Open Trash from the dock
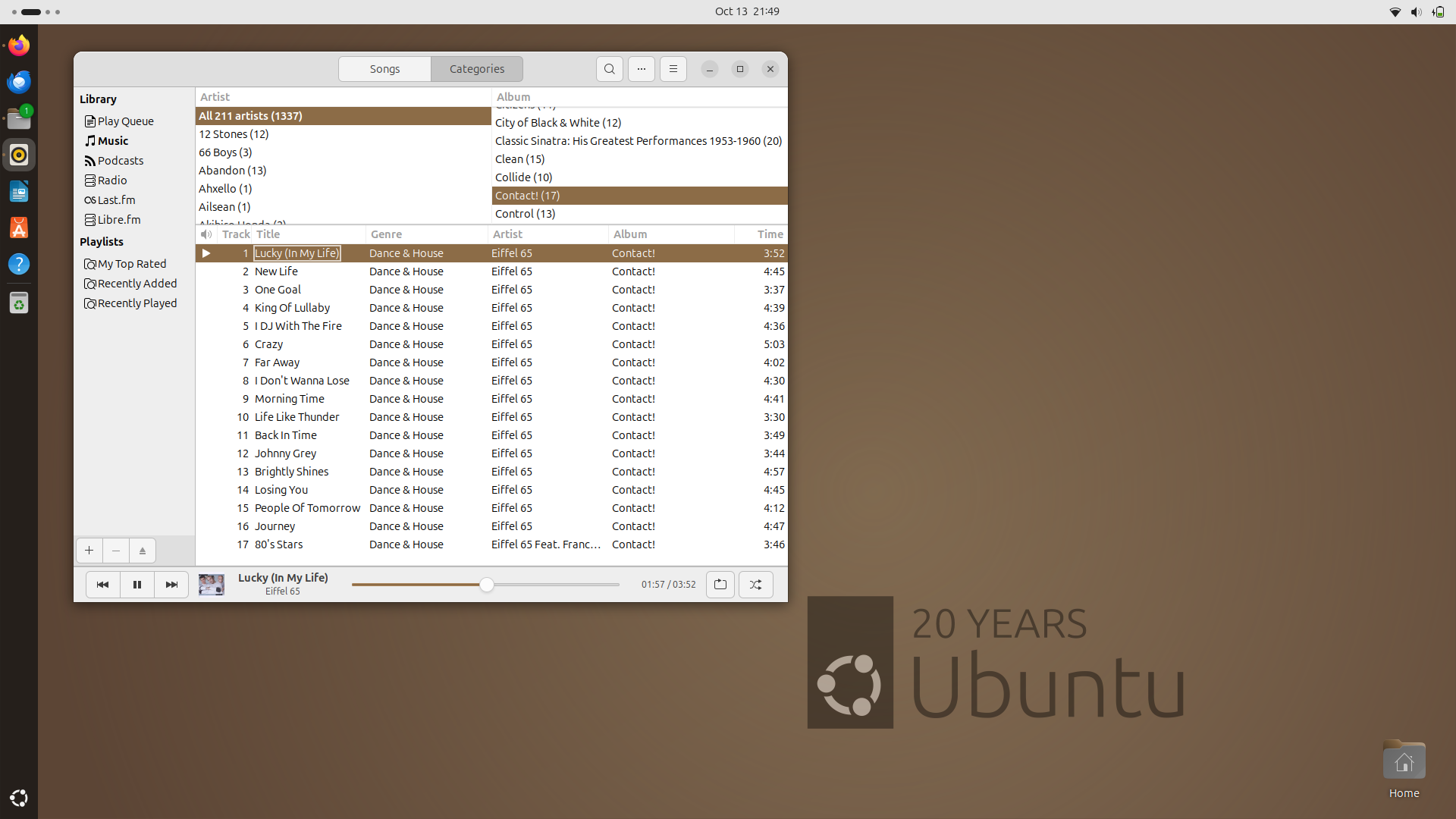Screen dimensions: 1456x819 coord(19,303)
